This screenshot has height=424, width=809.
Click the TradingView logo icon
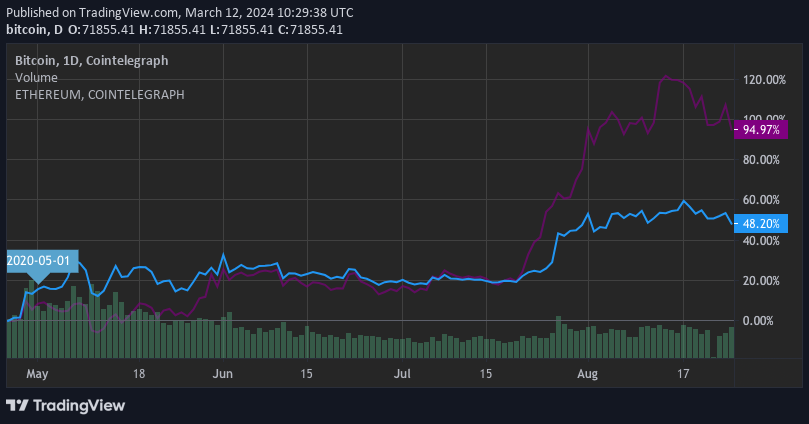point(17,405)
